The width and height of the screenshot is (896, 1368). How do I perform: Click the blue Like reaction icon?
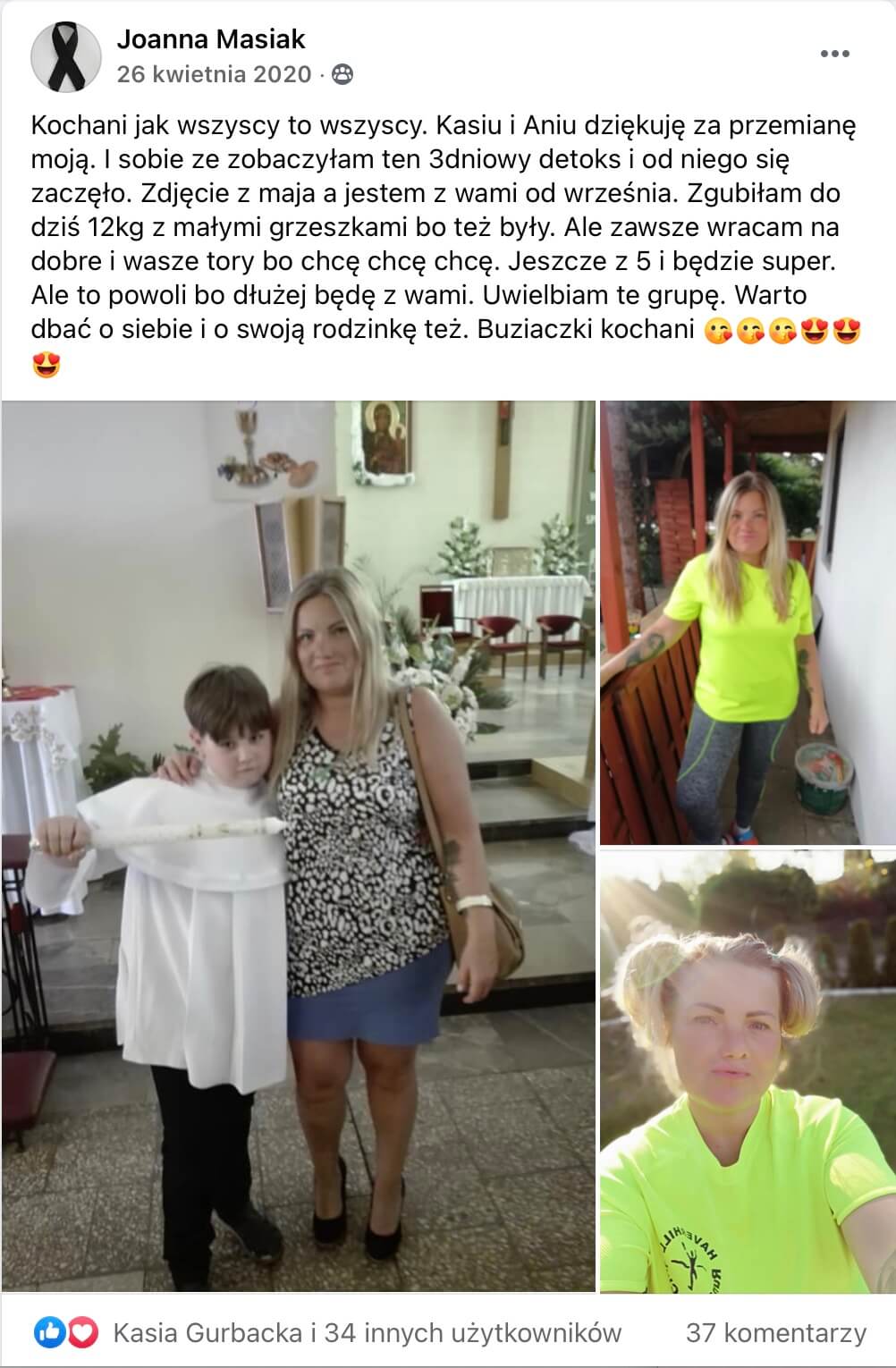[x=46, y=1333]
